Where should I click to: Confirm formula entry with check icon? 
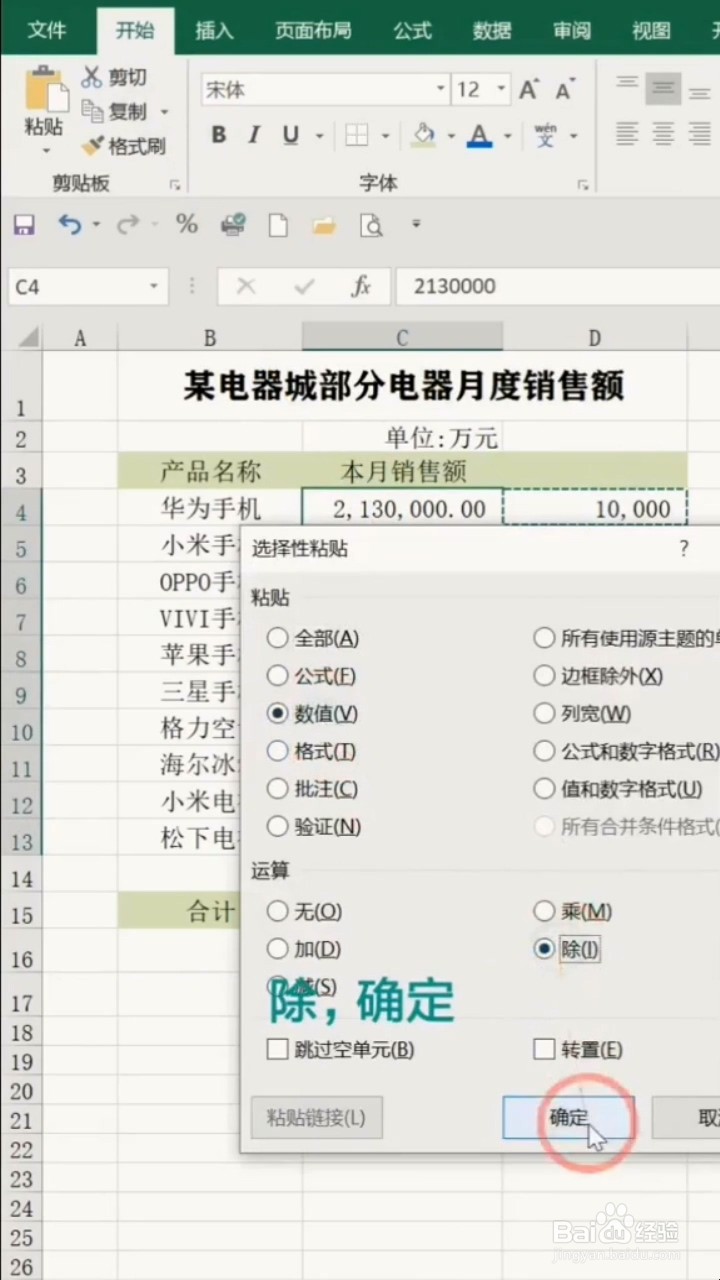[x=304, y=287]
